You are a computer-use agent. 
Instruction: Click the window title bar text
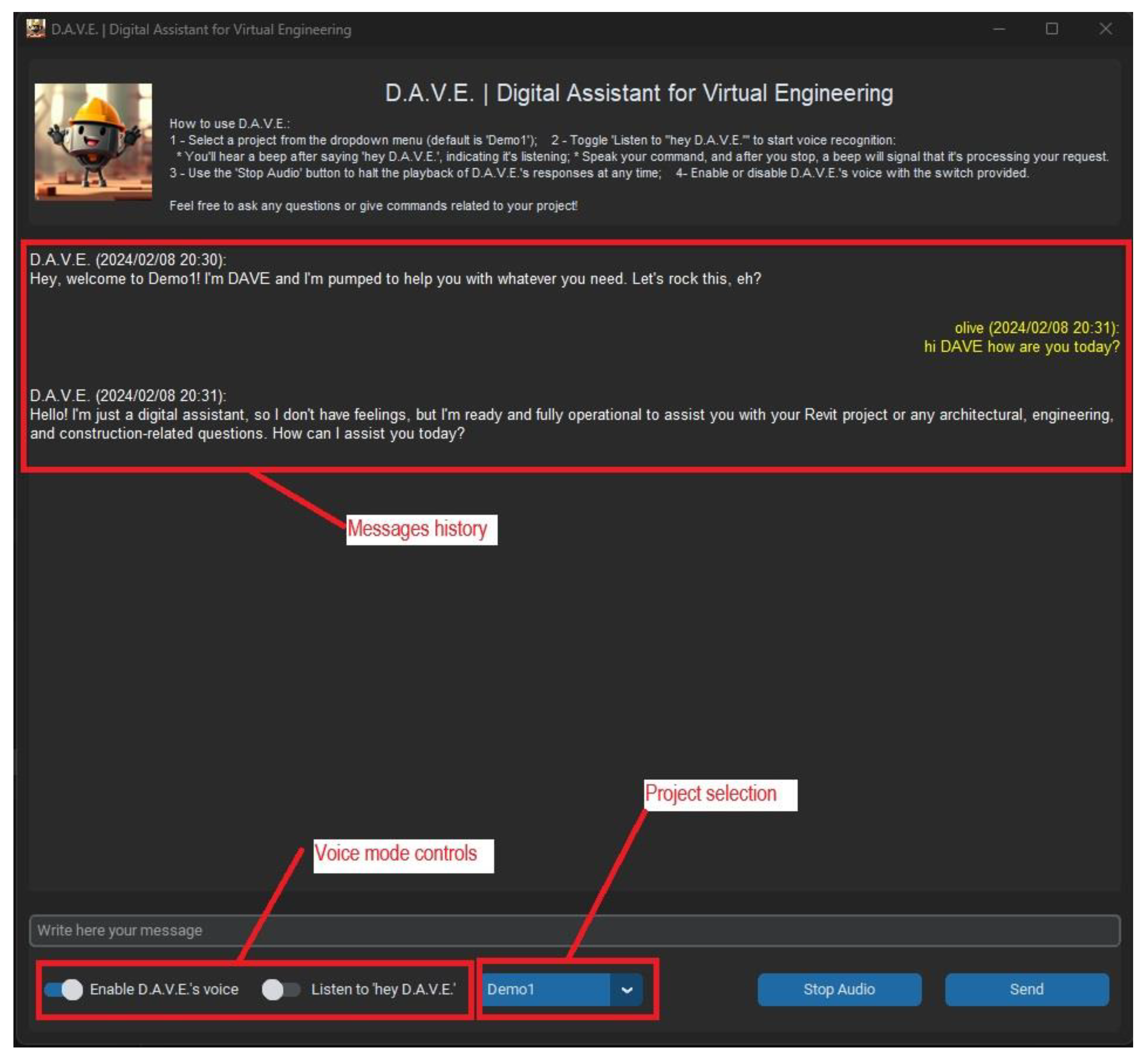201,29
